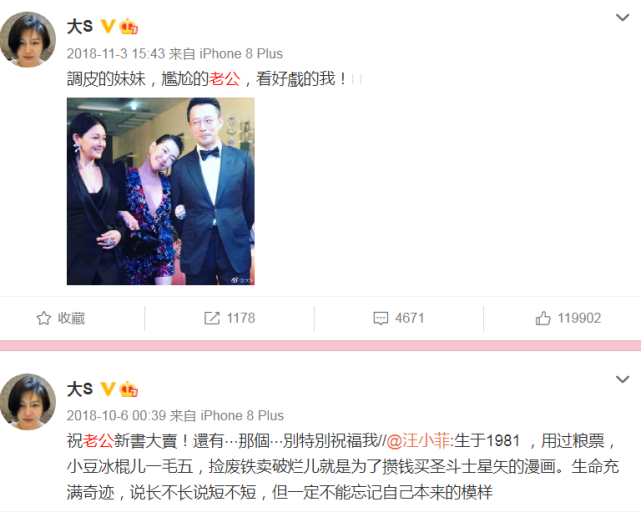Click the red 老公 keyword in second post
Image resolution: width=641 pixels, height=512 pixels.
98,441
